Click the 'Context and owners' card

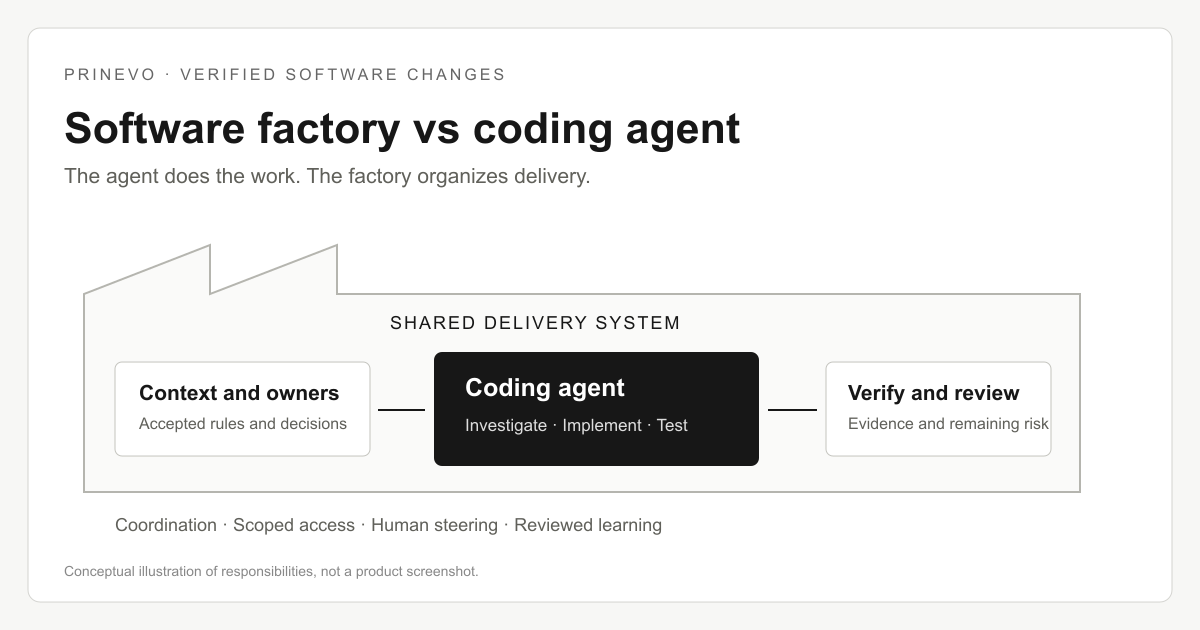tap(242, 409)
